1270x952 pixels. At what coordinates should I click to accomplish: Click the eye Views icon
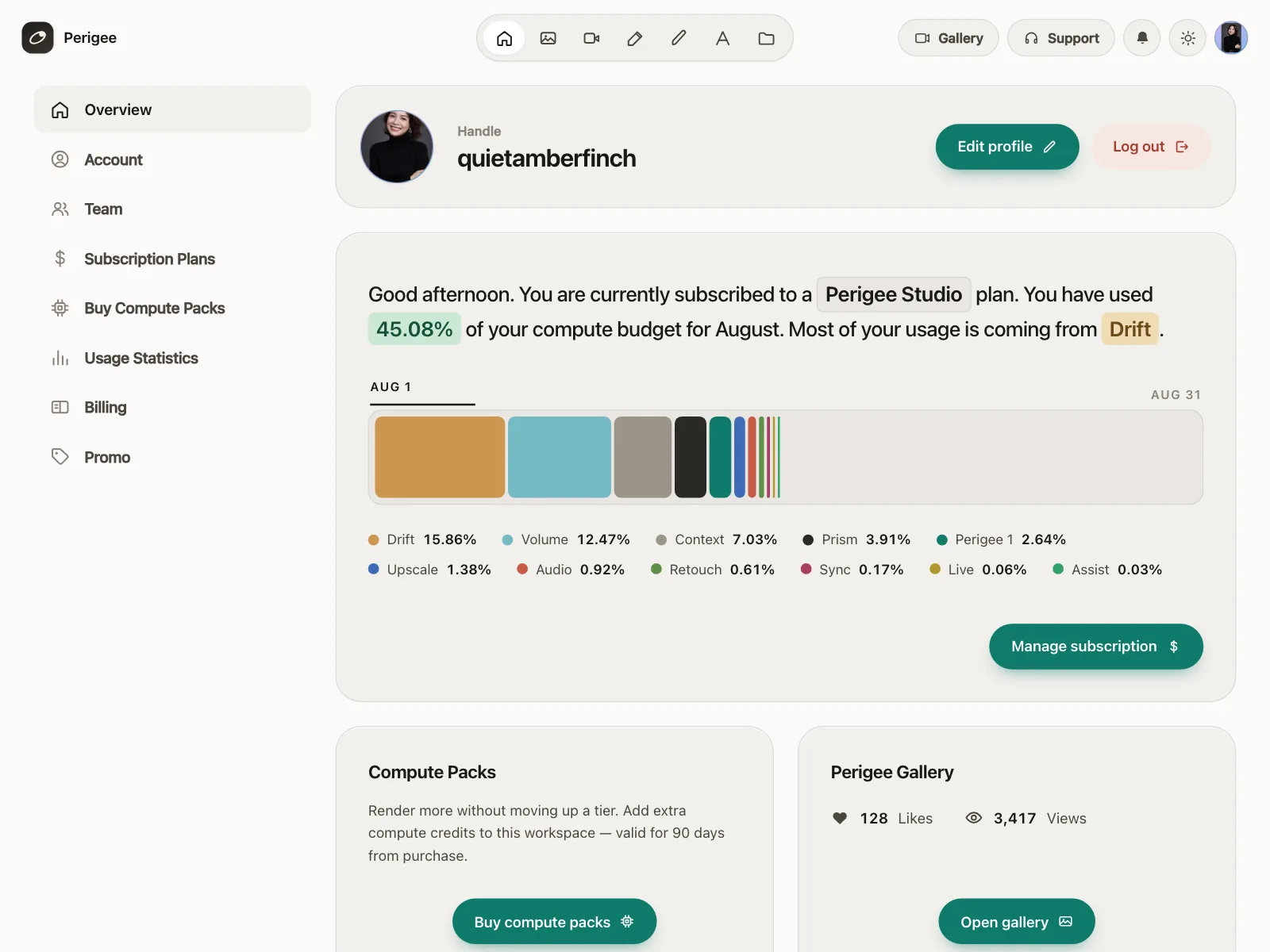tap(974, 818)
